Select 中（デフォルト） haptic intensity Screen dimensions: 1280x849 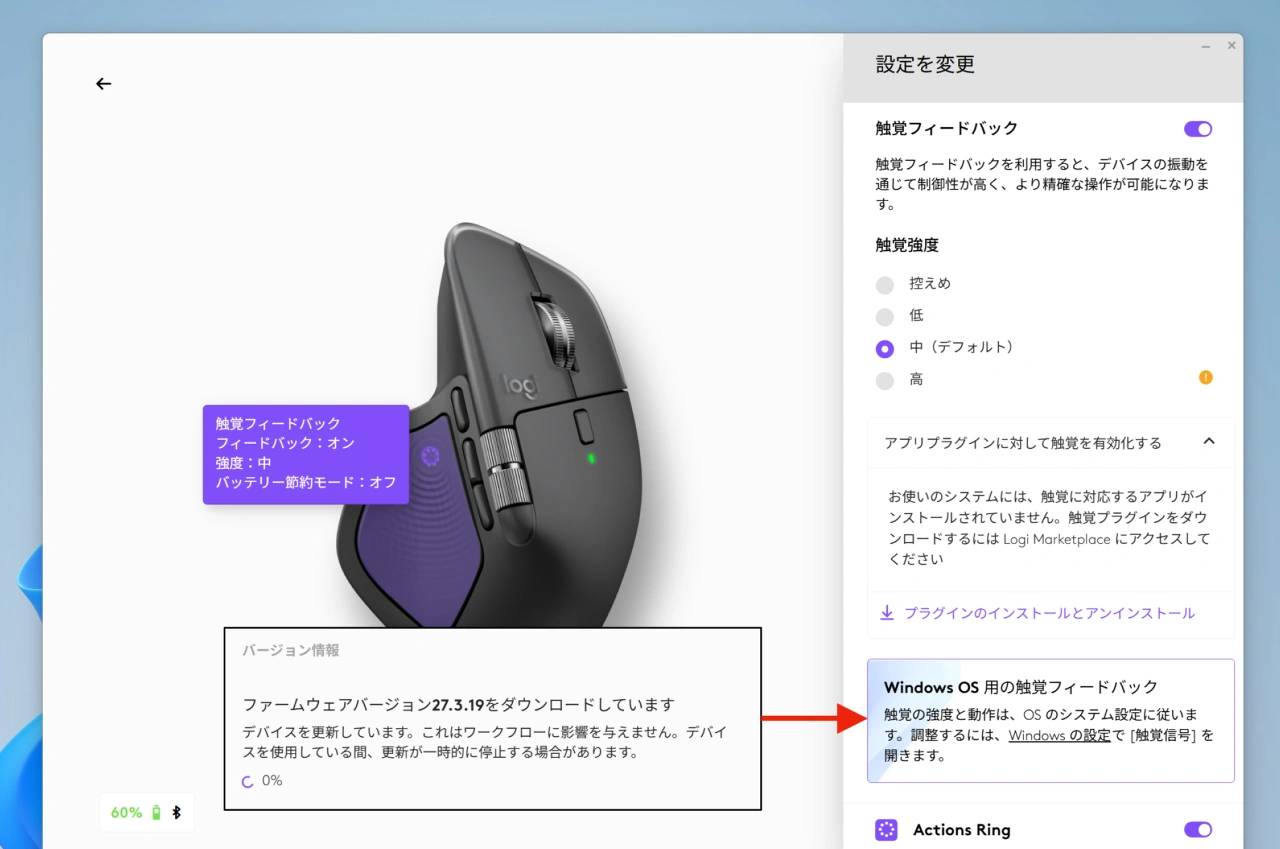(x=884, y=349)
